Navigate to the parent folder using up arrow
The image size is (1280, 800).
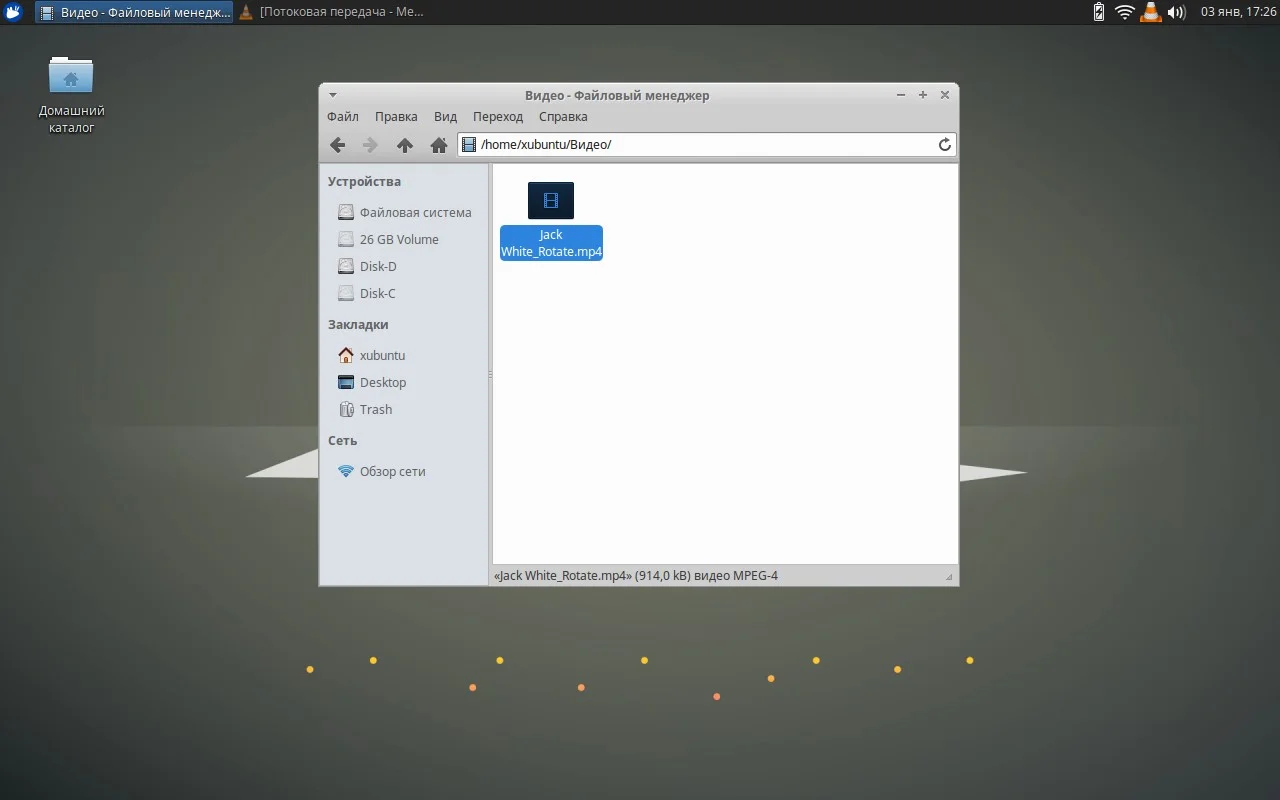(405, 145)
